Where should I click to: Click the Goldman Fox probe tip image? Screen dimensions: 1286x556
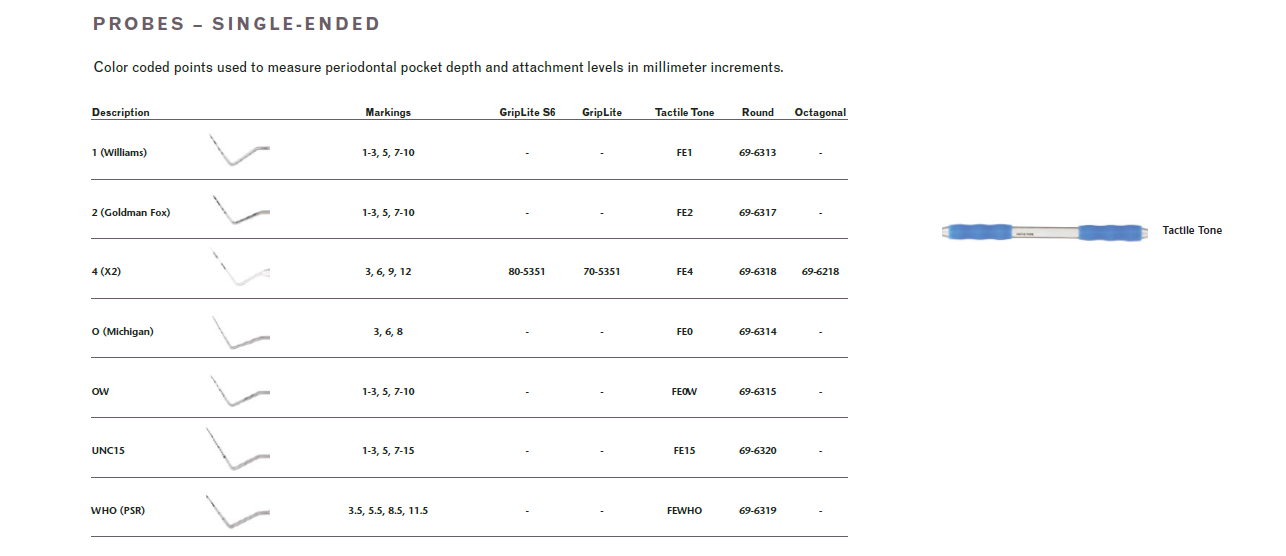239,210
